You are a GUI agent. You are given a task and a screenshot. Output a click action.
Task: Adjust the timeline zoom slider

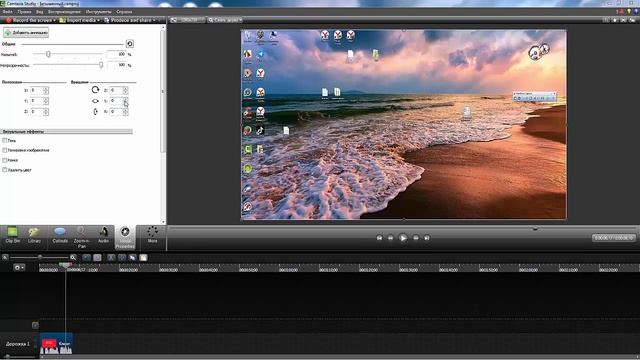point(40,257)
